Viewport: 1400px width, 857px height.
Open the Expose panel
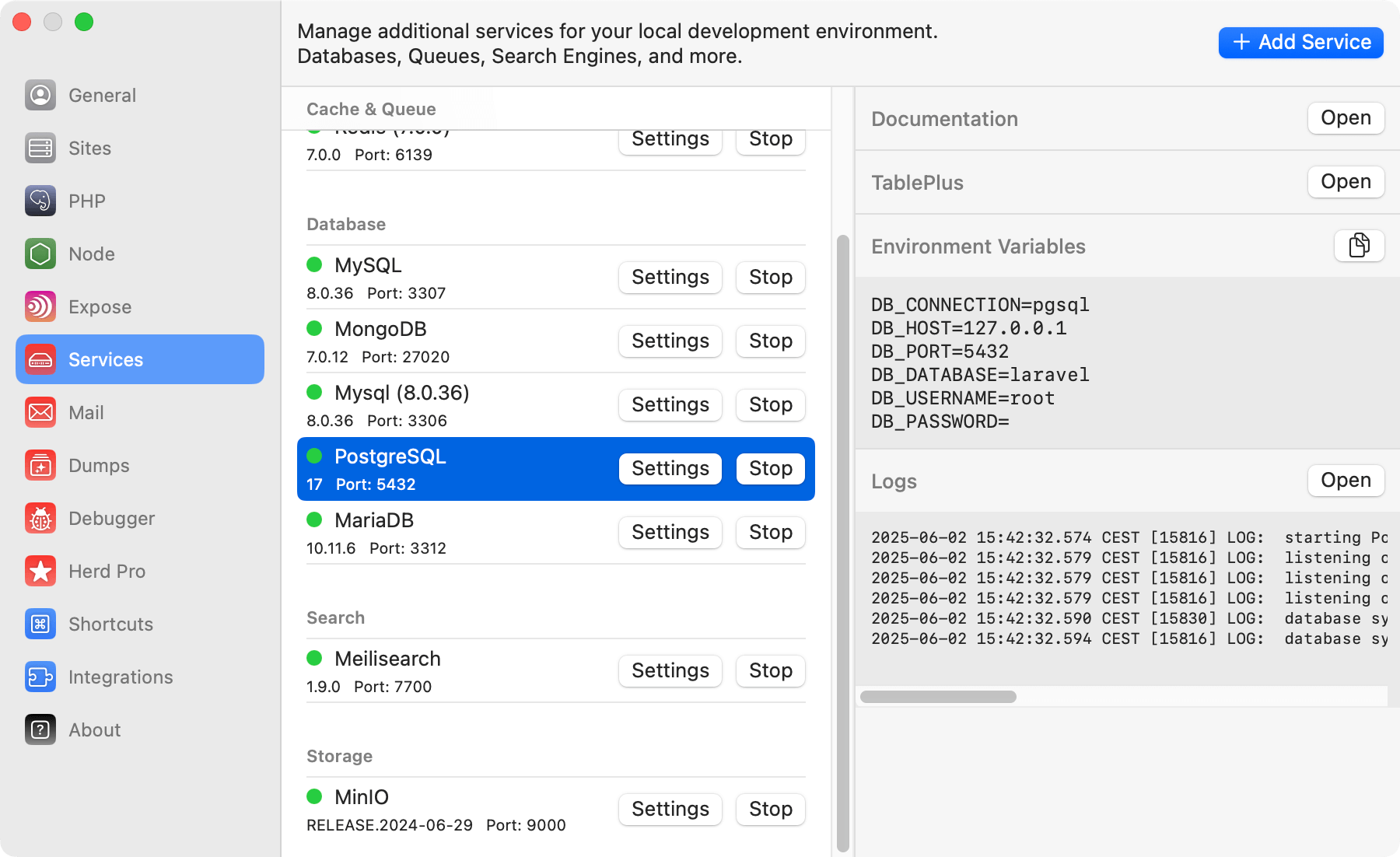[x=100, y=306]
